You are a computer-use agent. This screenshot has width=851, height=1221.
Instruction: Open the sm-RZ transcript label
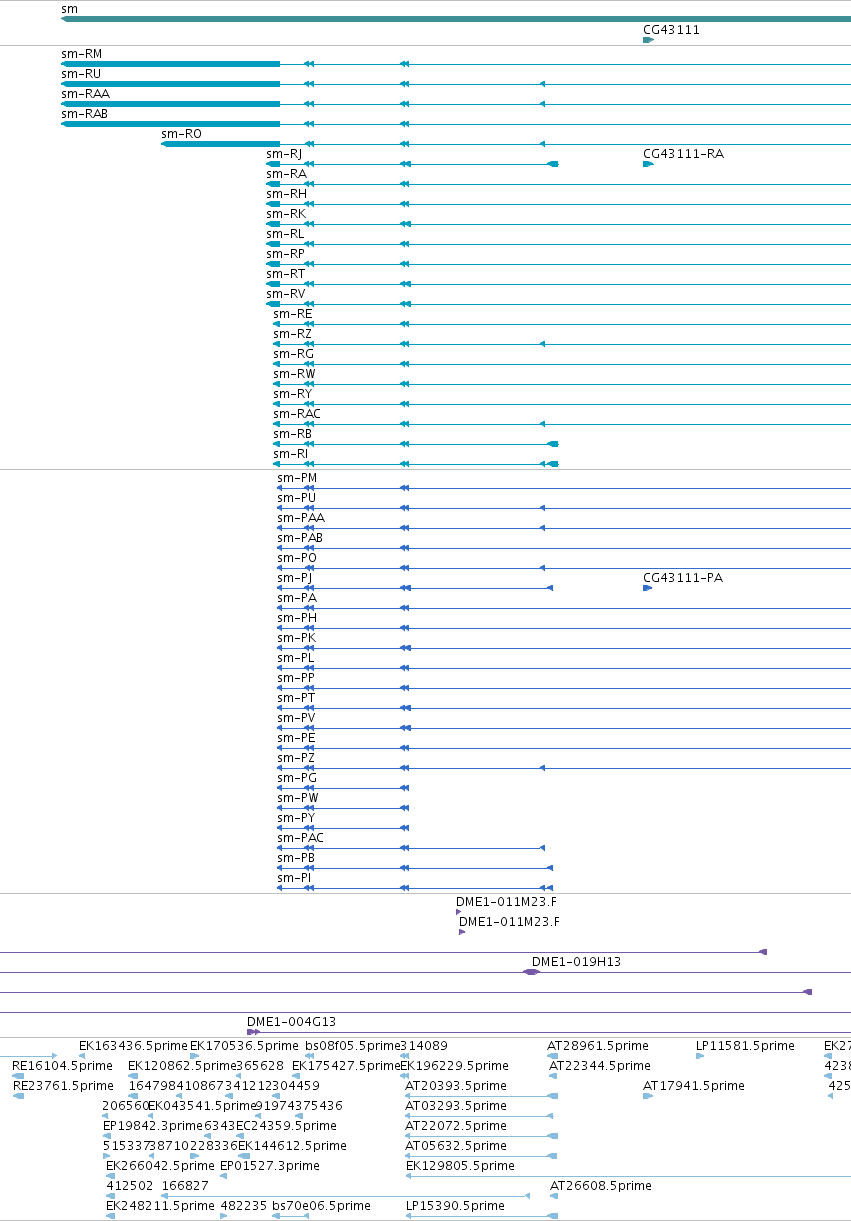point(293,334)
